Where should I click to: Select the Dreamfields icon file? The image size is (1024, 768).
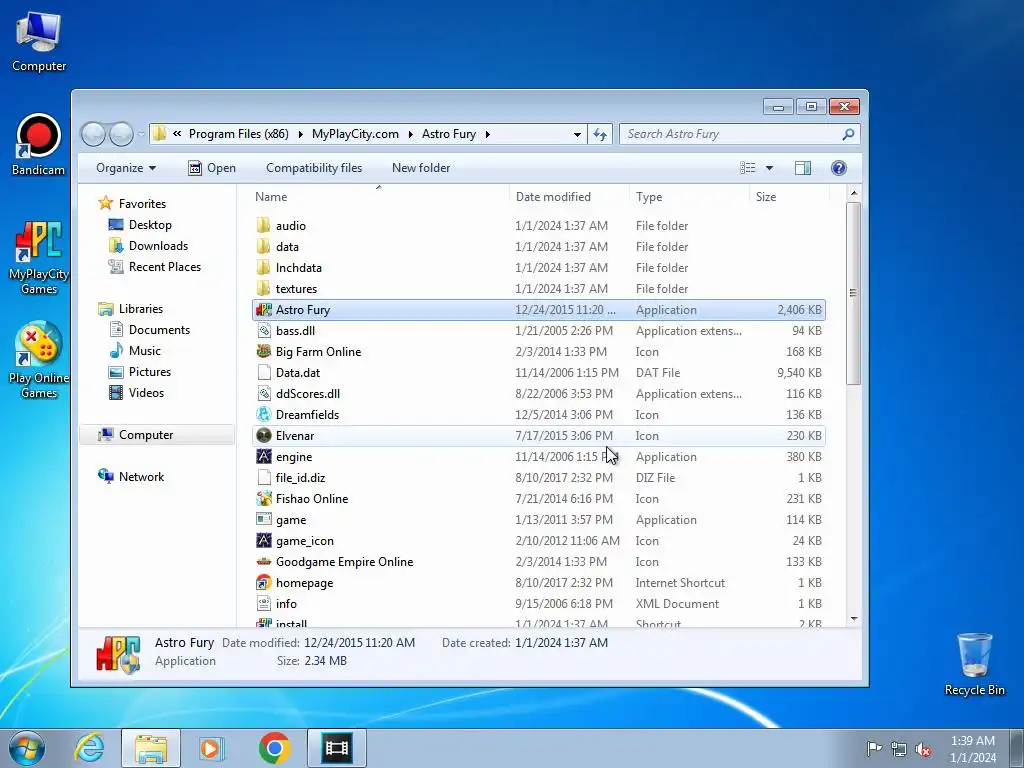point(264,415)
